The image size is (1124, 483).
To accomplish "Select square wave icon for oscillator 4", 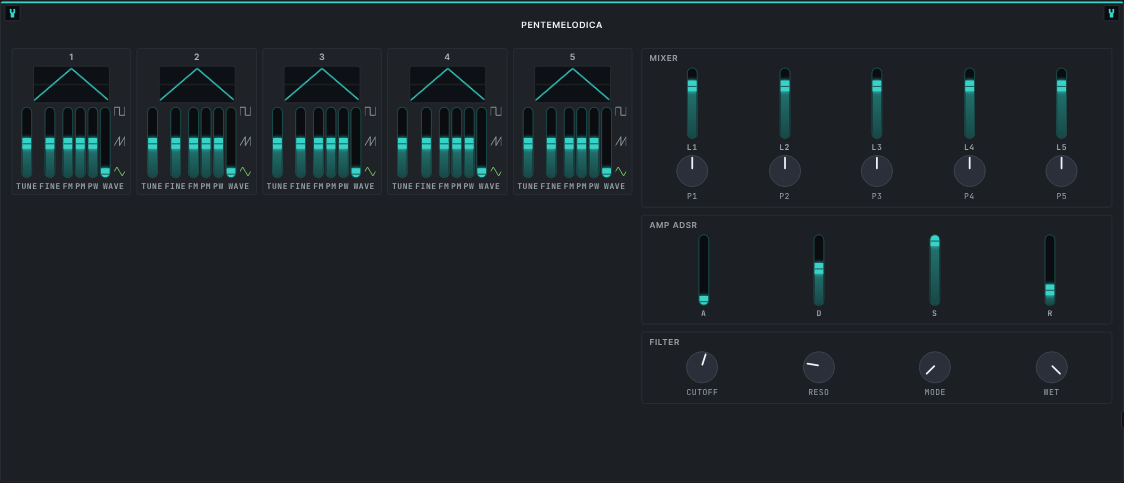I will tap(495, 111).
